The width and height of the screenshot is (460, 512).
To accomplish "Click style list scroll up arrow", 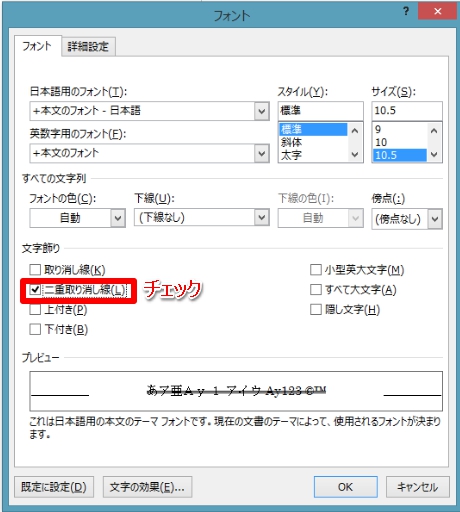I will [355, 131].
